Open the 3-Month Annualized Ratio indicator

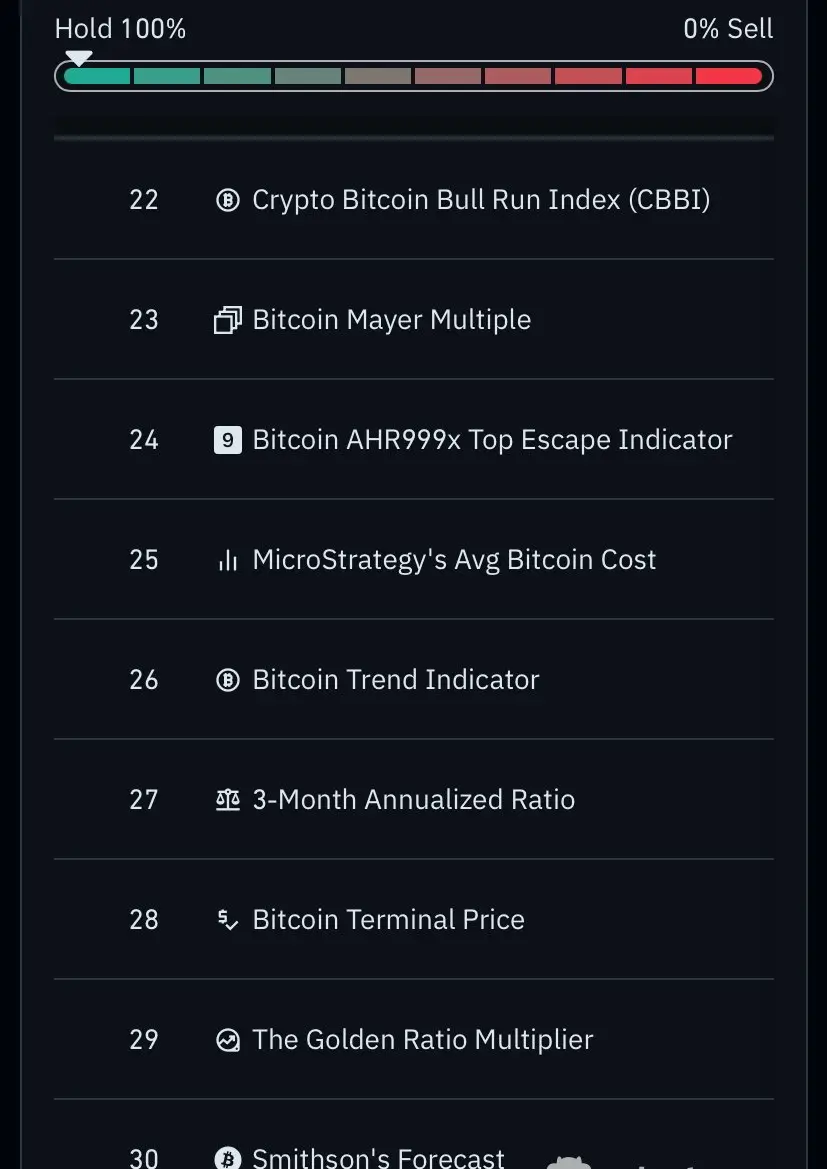(x=413, y=800)
